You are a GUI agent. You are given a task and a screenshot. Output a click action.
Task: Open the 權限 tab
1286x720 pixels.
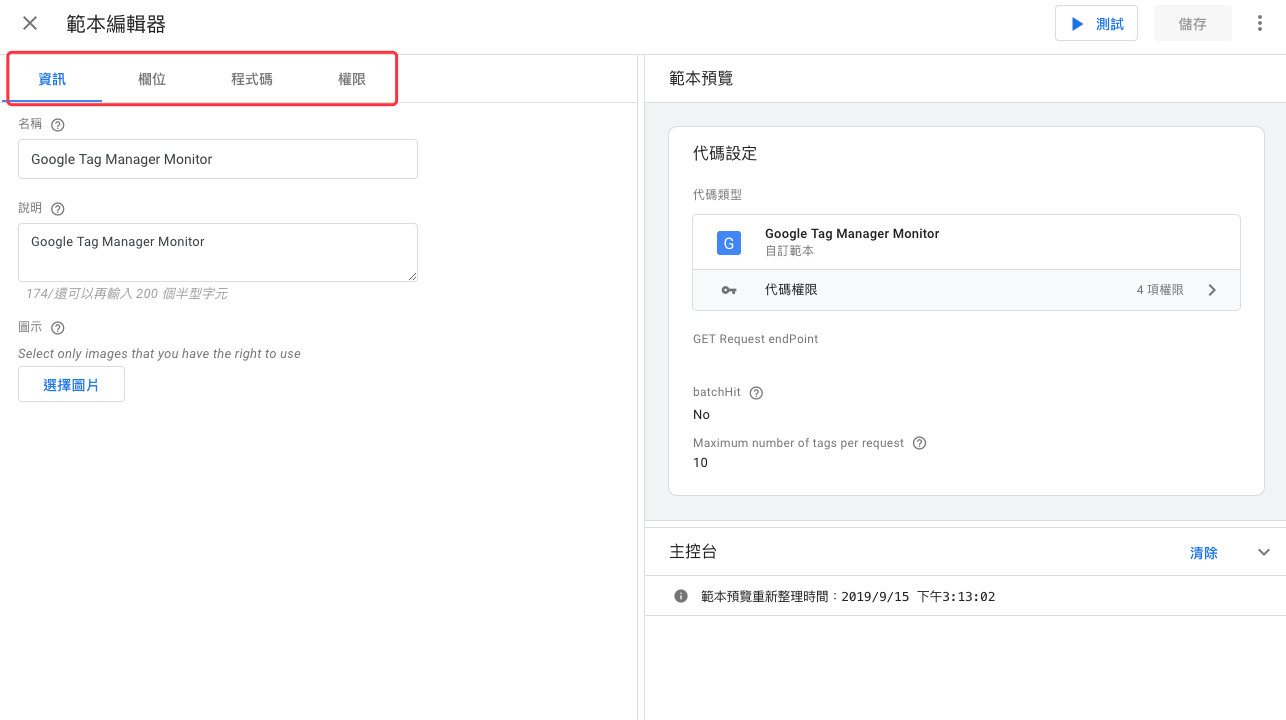point(352,78)
